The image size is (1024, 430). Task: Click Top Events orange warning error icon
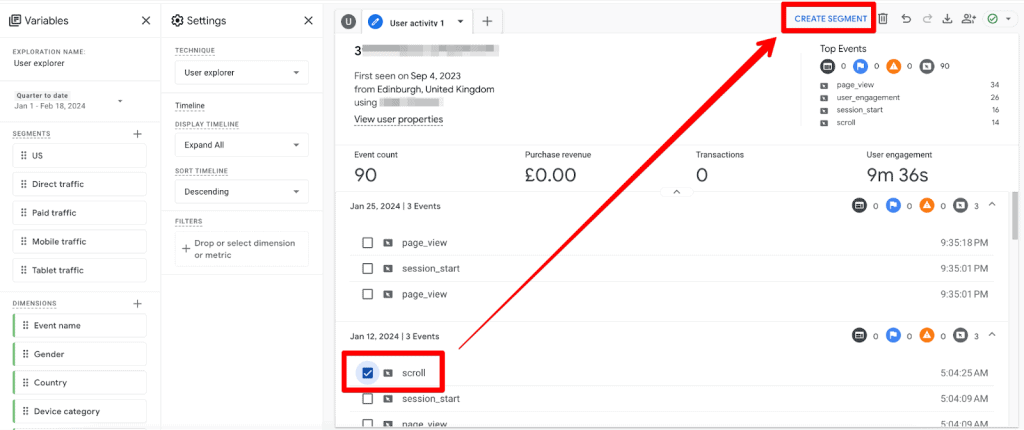point(893,66)
